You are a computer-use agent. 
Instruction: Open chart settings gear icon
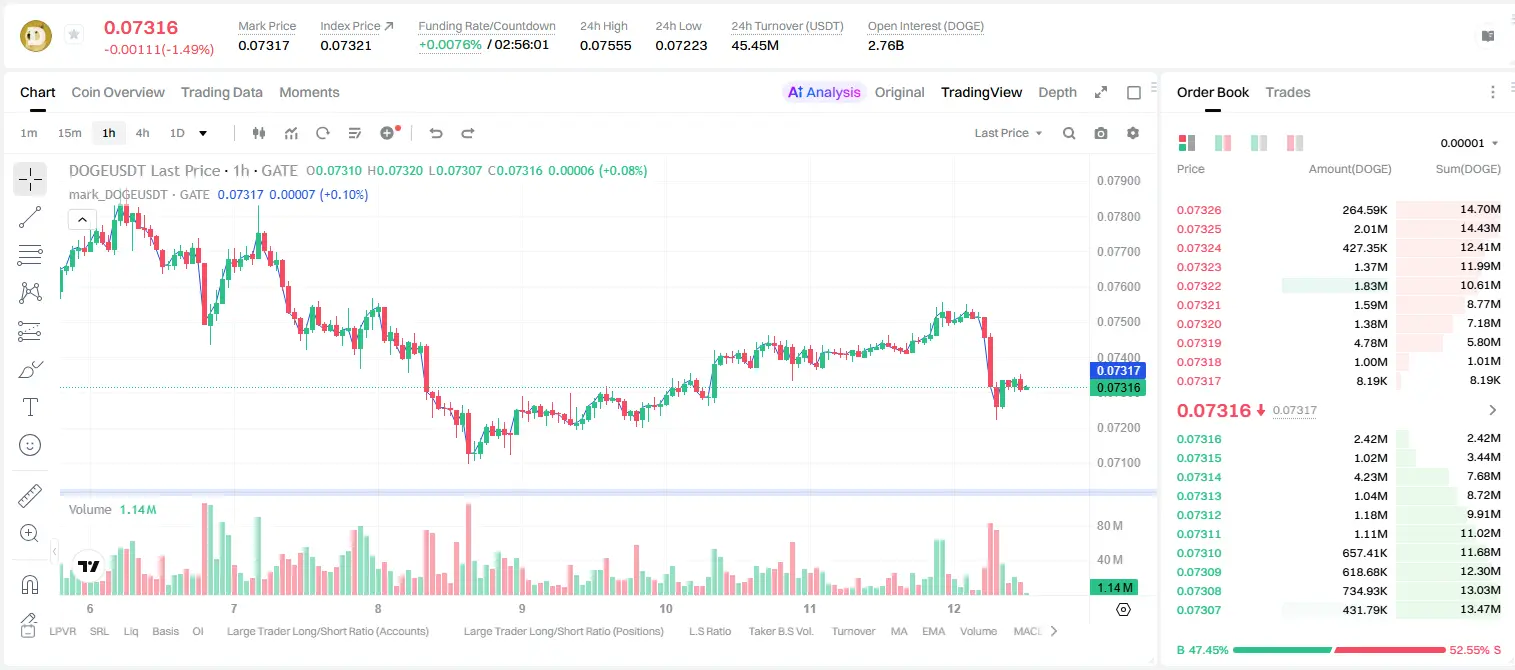click(1133, 133)
